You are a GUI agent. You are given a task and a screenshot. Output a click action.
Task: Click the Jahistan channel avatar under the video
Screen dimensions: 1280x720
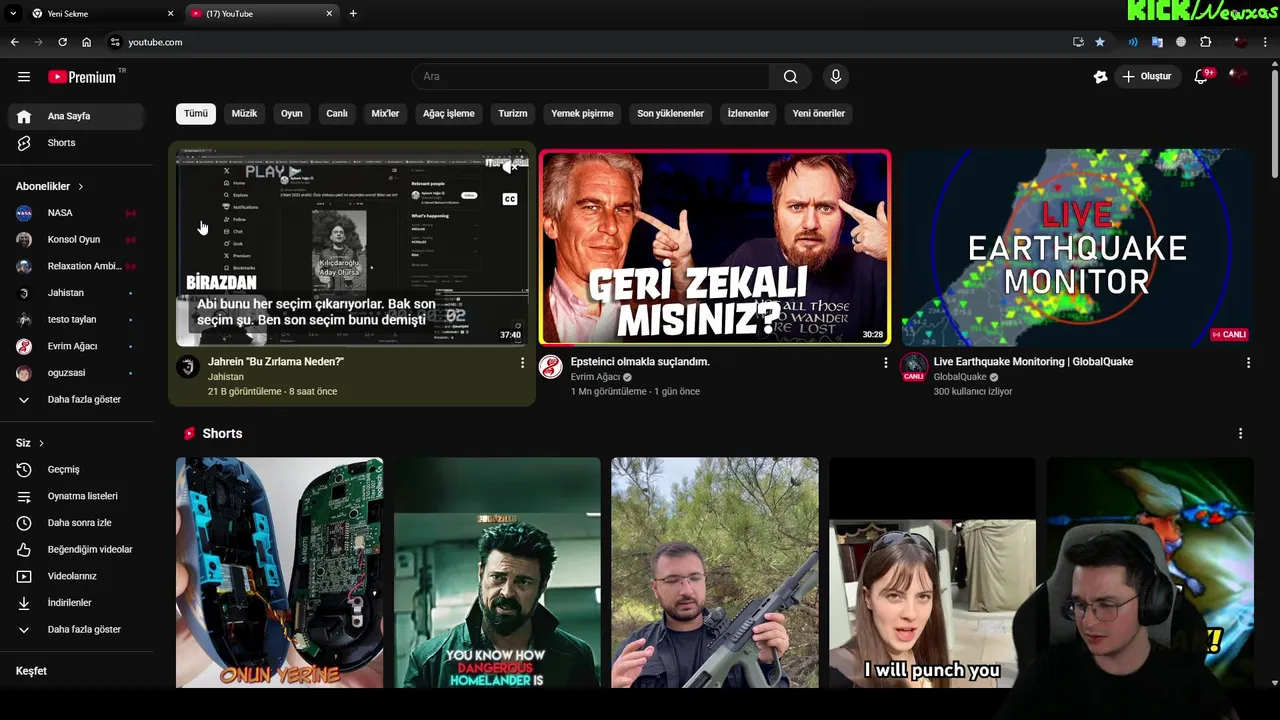click(188, 367)
